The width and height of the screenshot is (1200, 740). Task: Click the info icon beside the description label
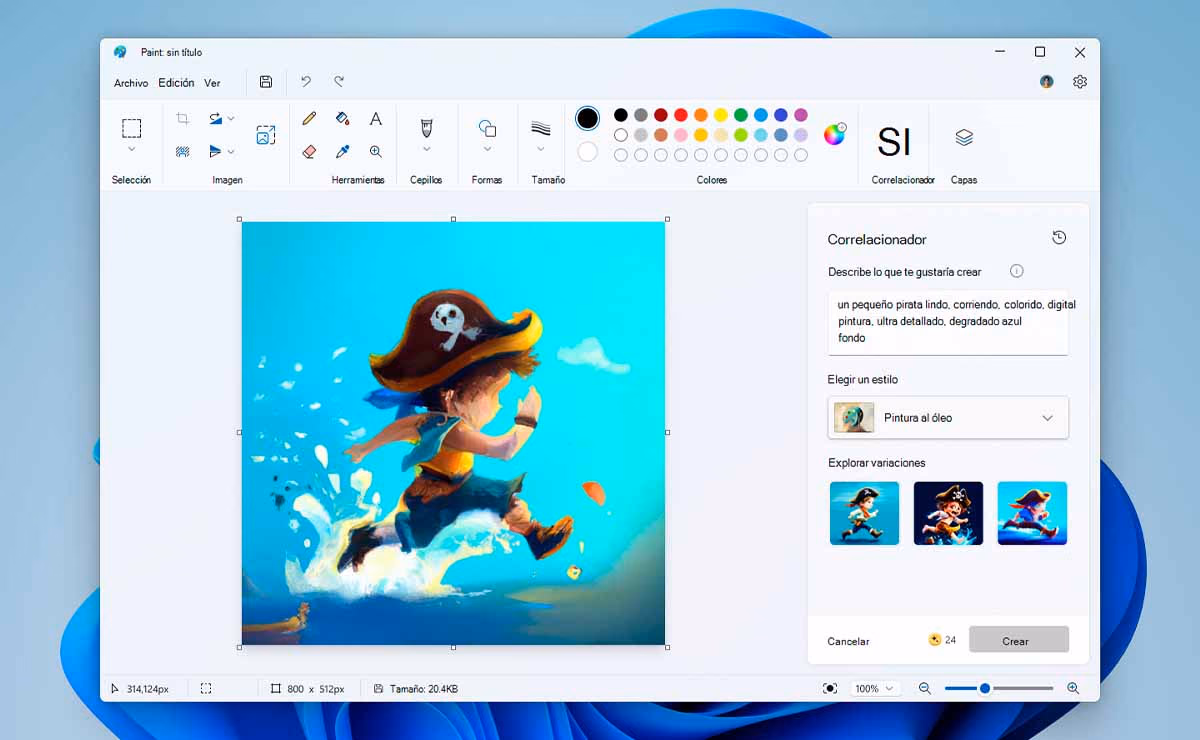click(x=1016, y=271)
